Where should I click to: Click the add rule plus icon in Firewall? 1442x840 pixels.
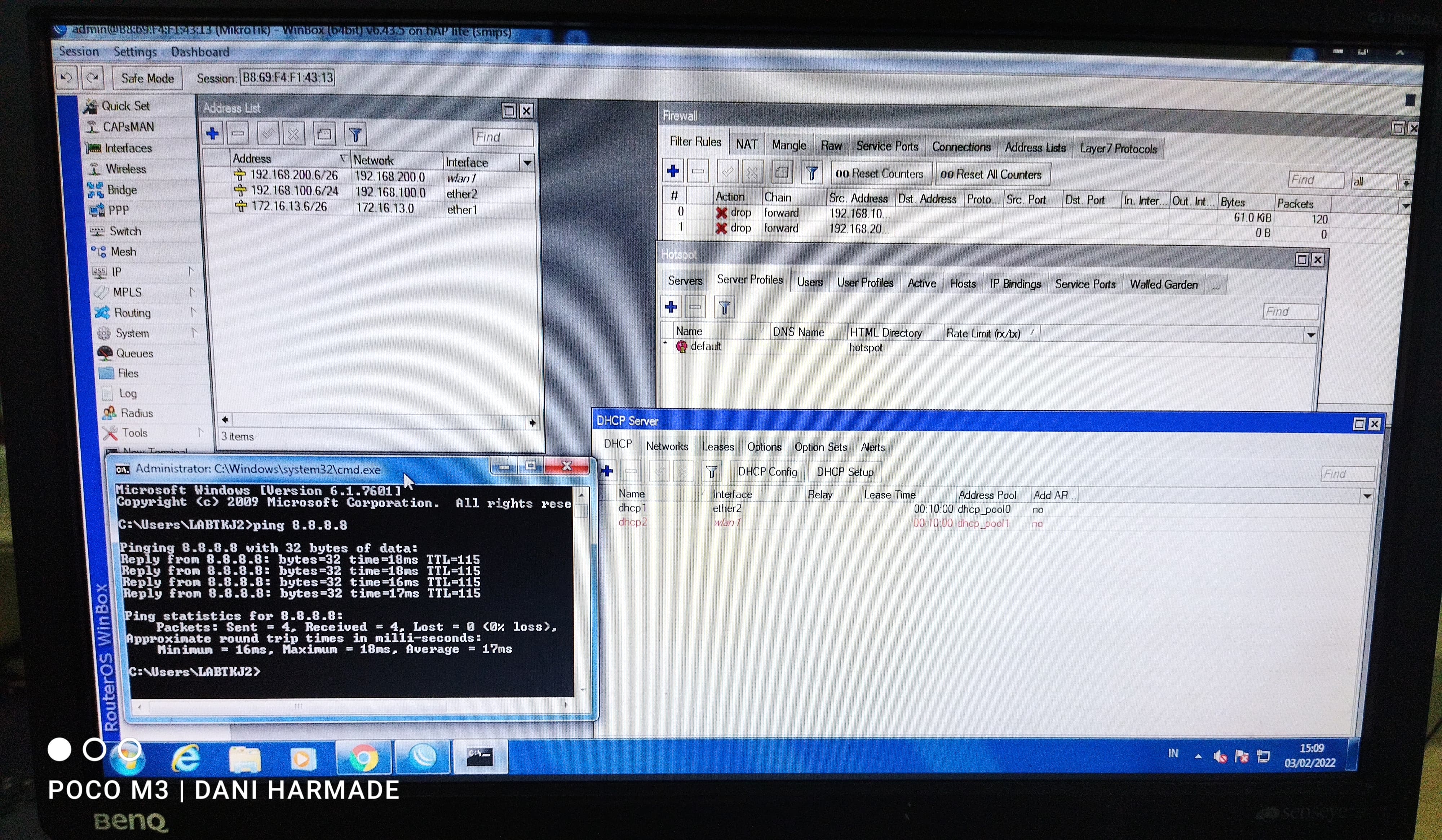click(x=673, y=171)
